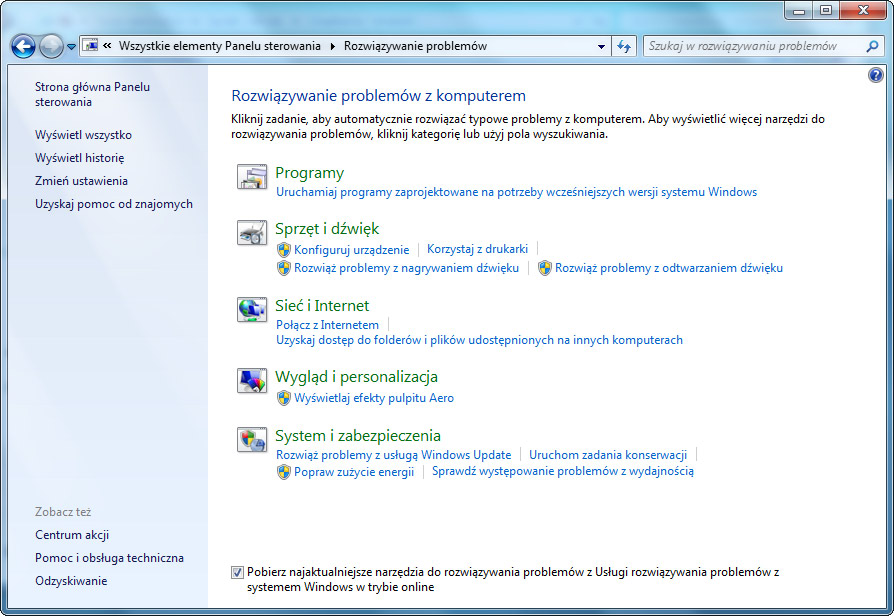Click 'Sprawdź występowanie problemów z wydajnością' link

[563, 471]
